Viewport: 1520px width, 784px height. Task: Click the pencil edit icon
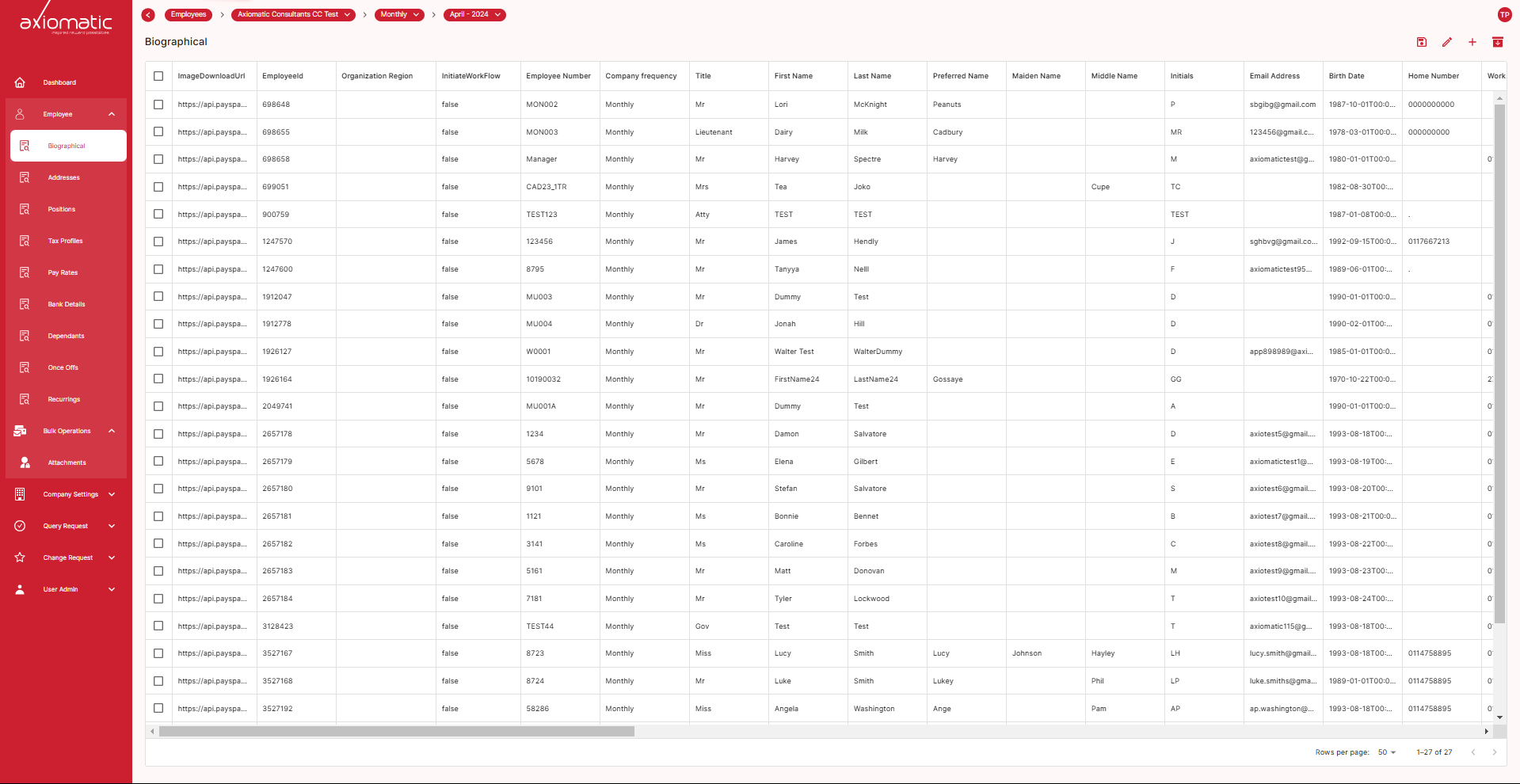(1446, 42)
